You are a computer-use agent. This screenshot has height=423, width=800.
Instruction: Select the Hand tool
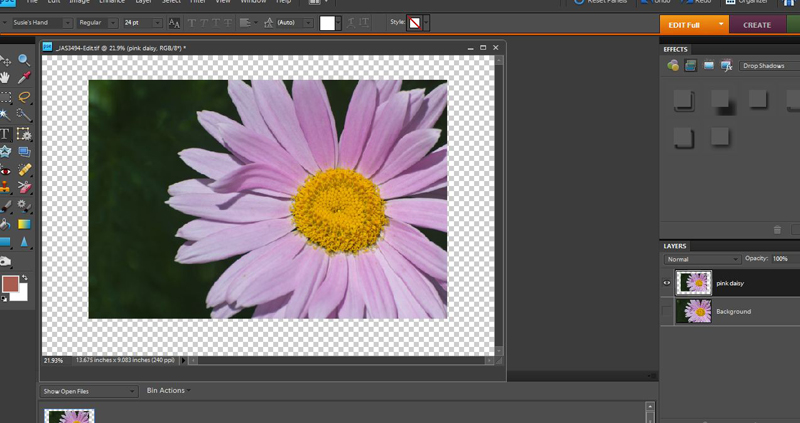(5, 77)
